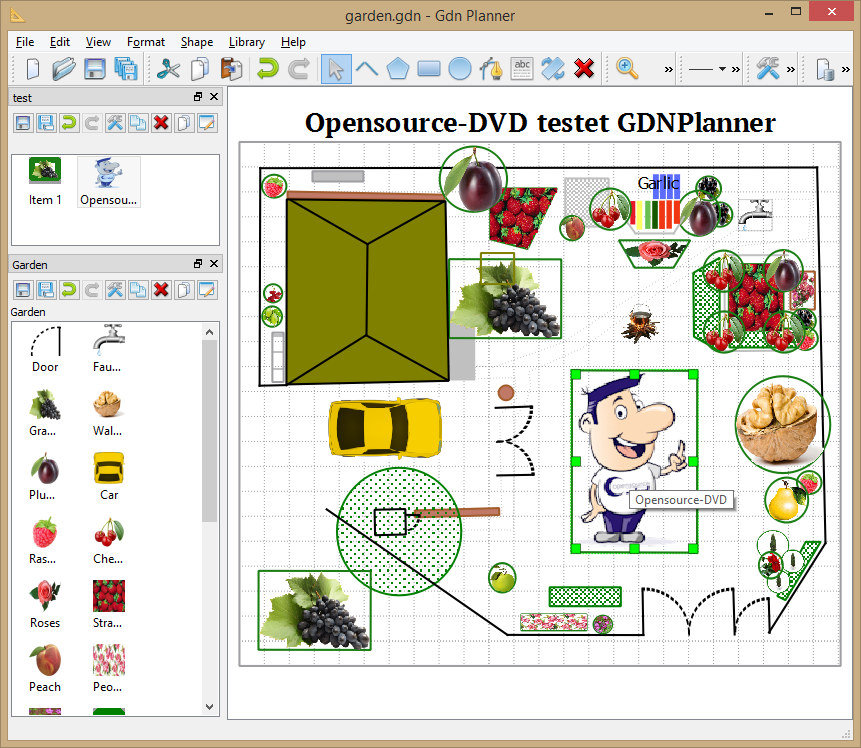
Task: Click the zoom magnifier icon
Action: tap(627, 69)
